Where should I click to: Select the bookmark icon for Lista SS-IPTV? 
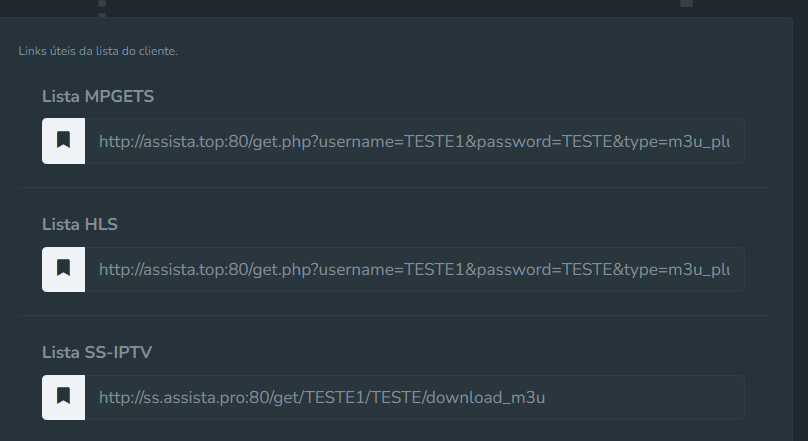[63, 397]
